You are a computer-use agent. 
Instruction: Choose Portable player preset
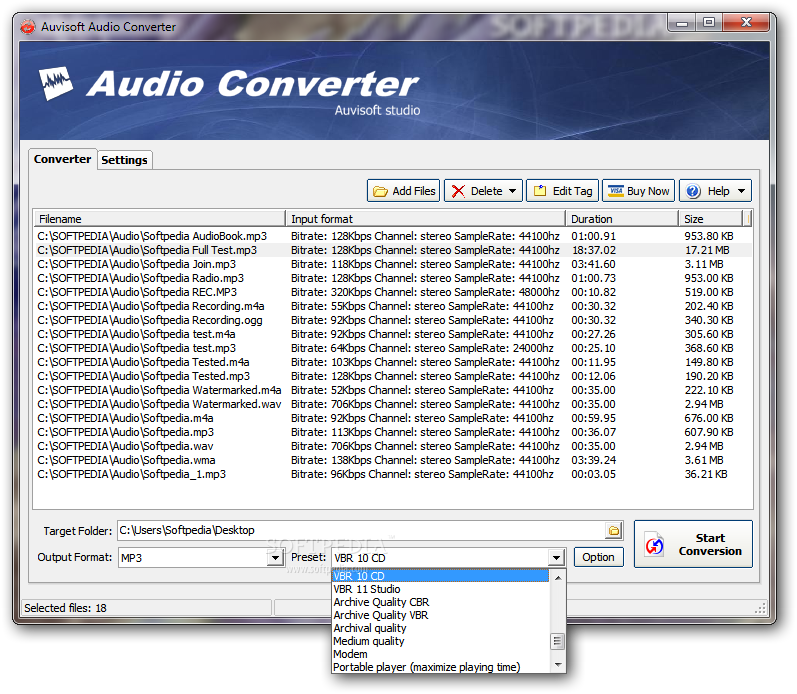pyautogui.click(x=440, y=667)
